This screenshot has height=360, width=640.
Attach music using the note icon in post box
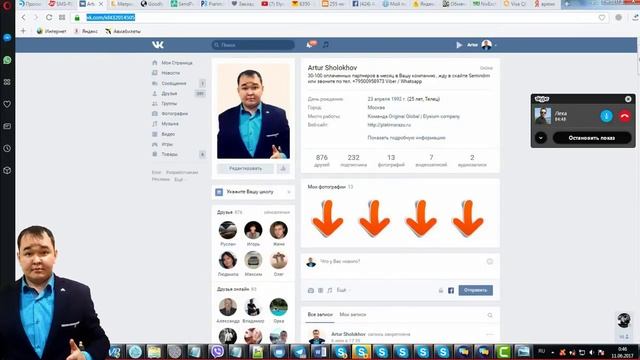330,291
